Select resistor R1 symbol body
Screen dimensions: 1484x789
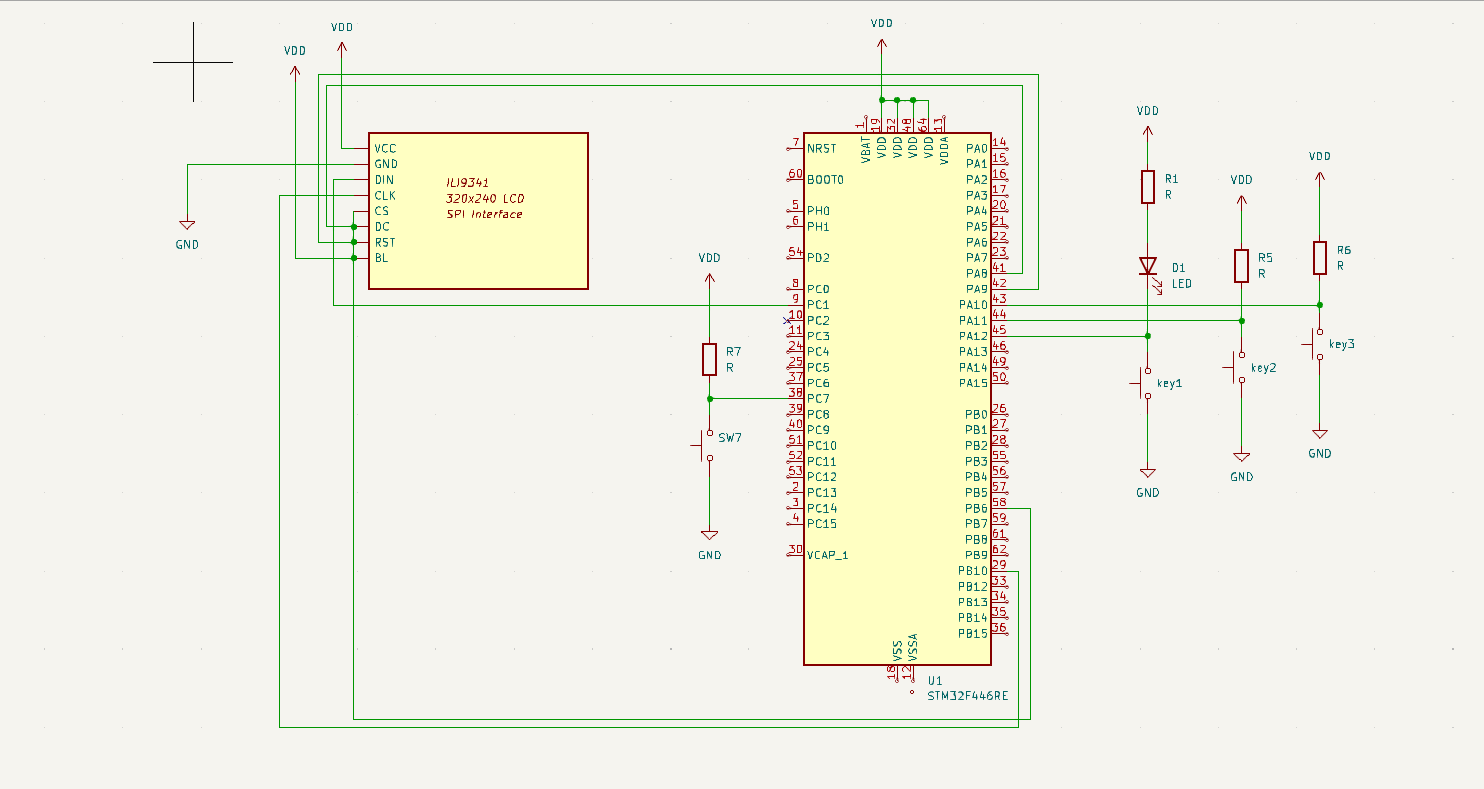tap(1148, 187)
